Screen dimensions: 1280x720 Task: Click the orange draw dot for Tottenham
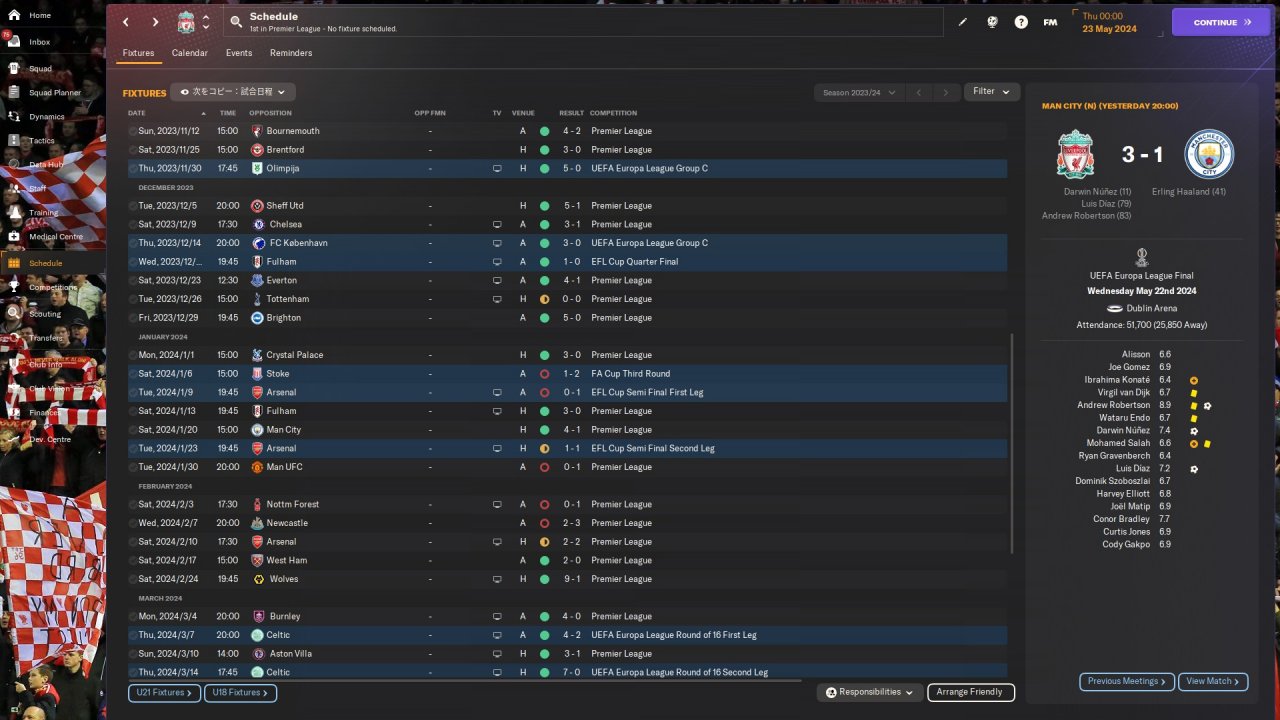[545, 299]
